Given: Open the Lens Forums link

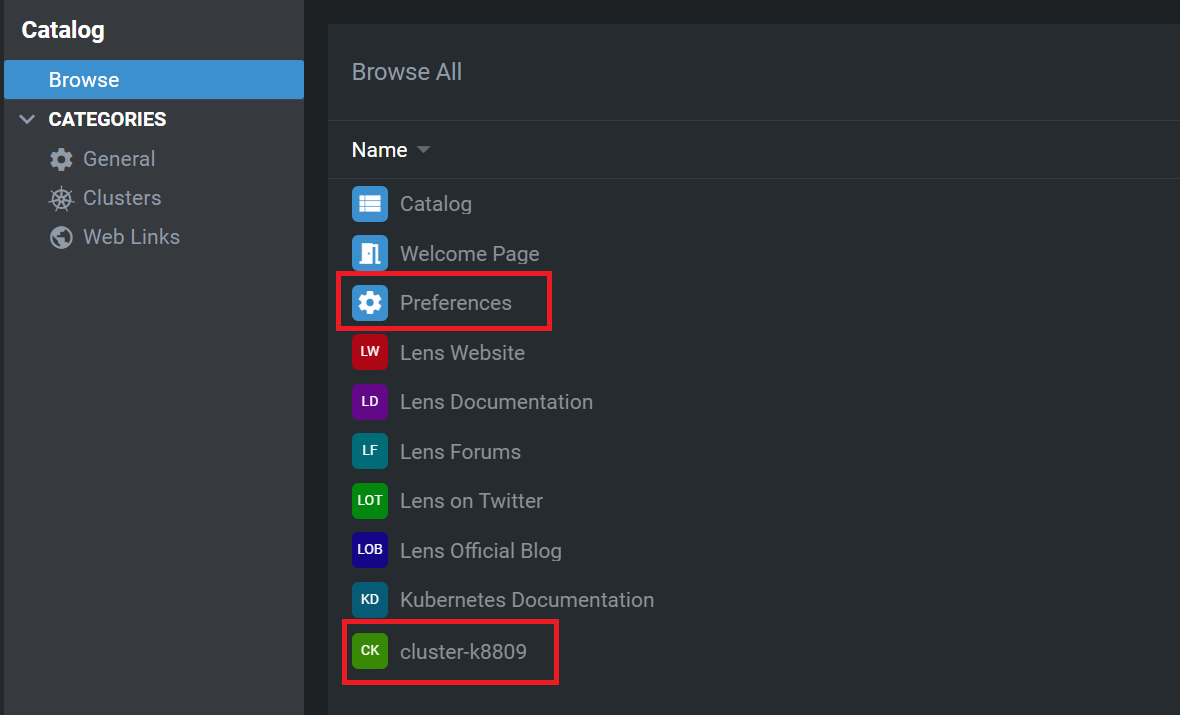Looking at the screenshot, I should (x=460, y=452).
